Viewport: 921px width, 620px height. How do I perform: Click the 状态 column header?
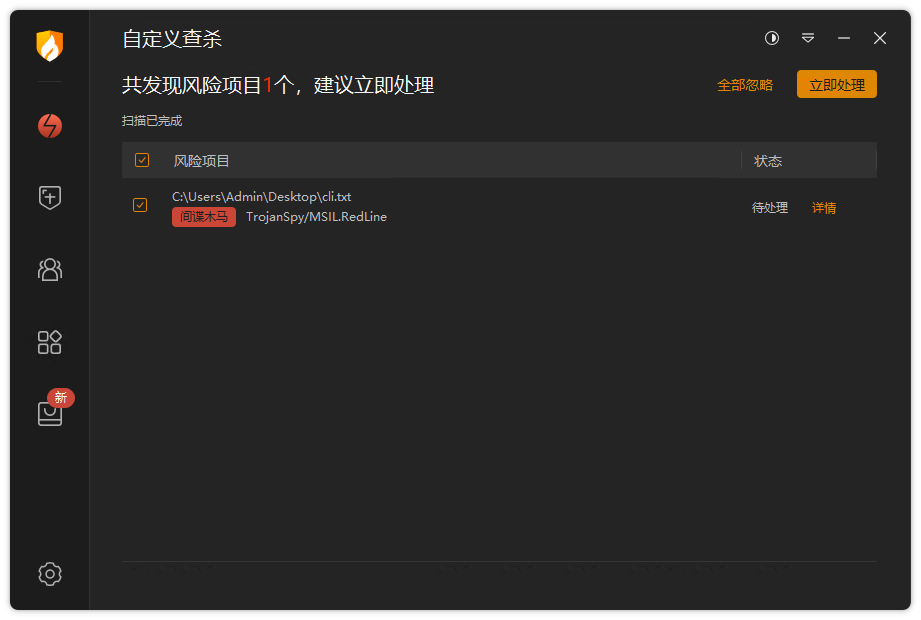pyautogui.click(x=767, y=160)
